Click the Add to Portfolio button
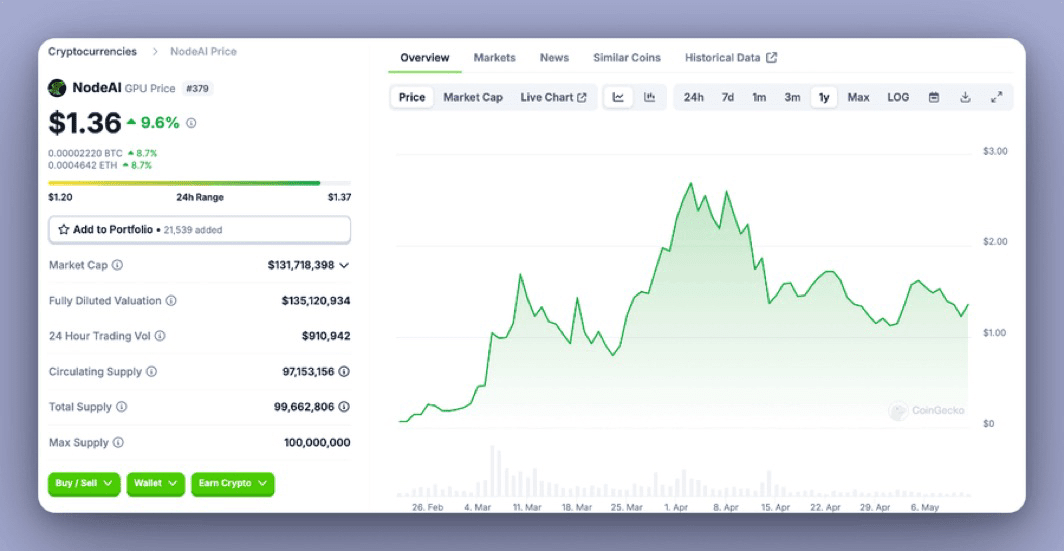This screenshot has width=1064, height=551. tap(200, 229)
